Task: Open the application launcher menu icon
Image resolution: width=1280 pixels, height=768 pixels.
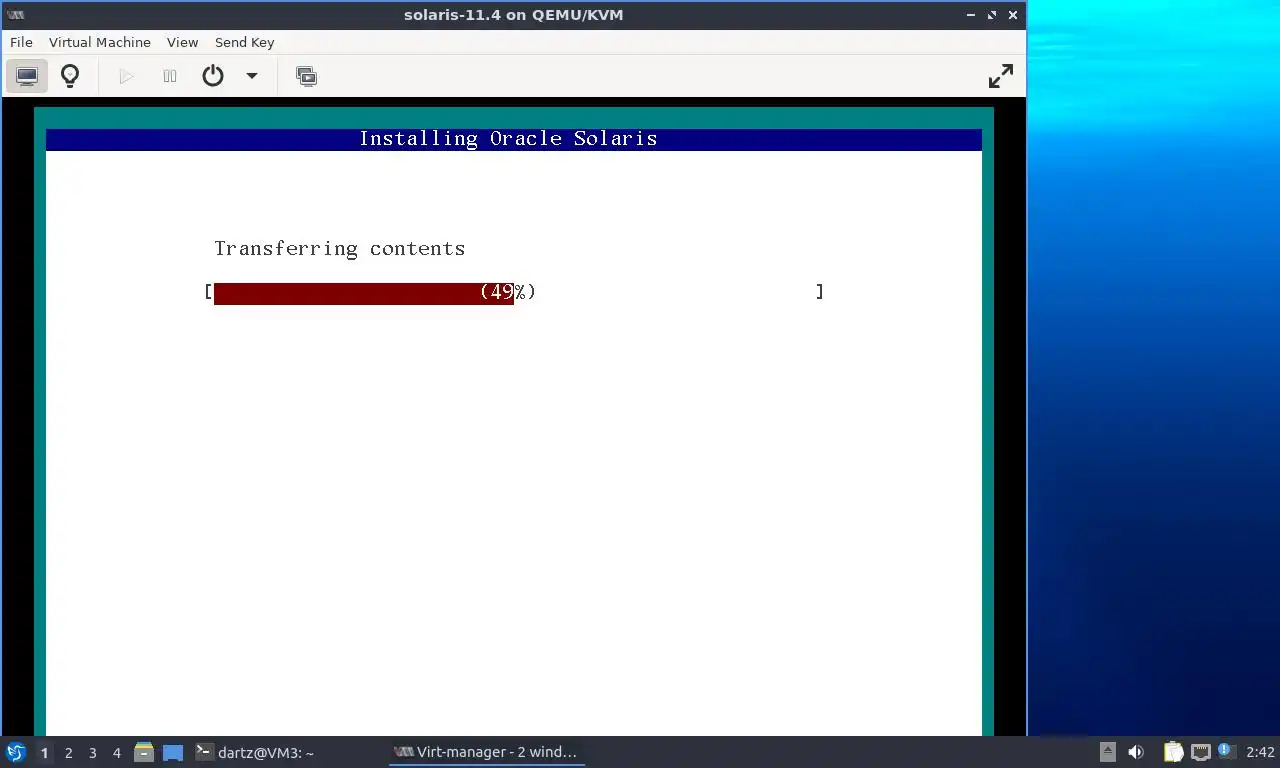Action: (15, 752)
